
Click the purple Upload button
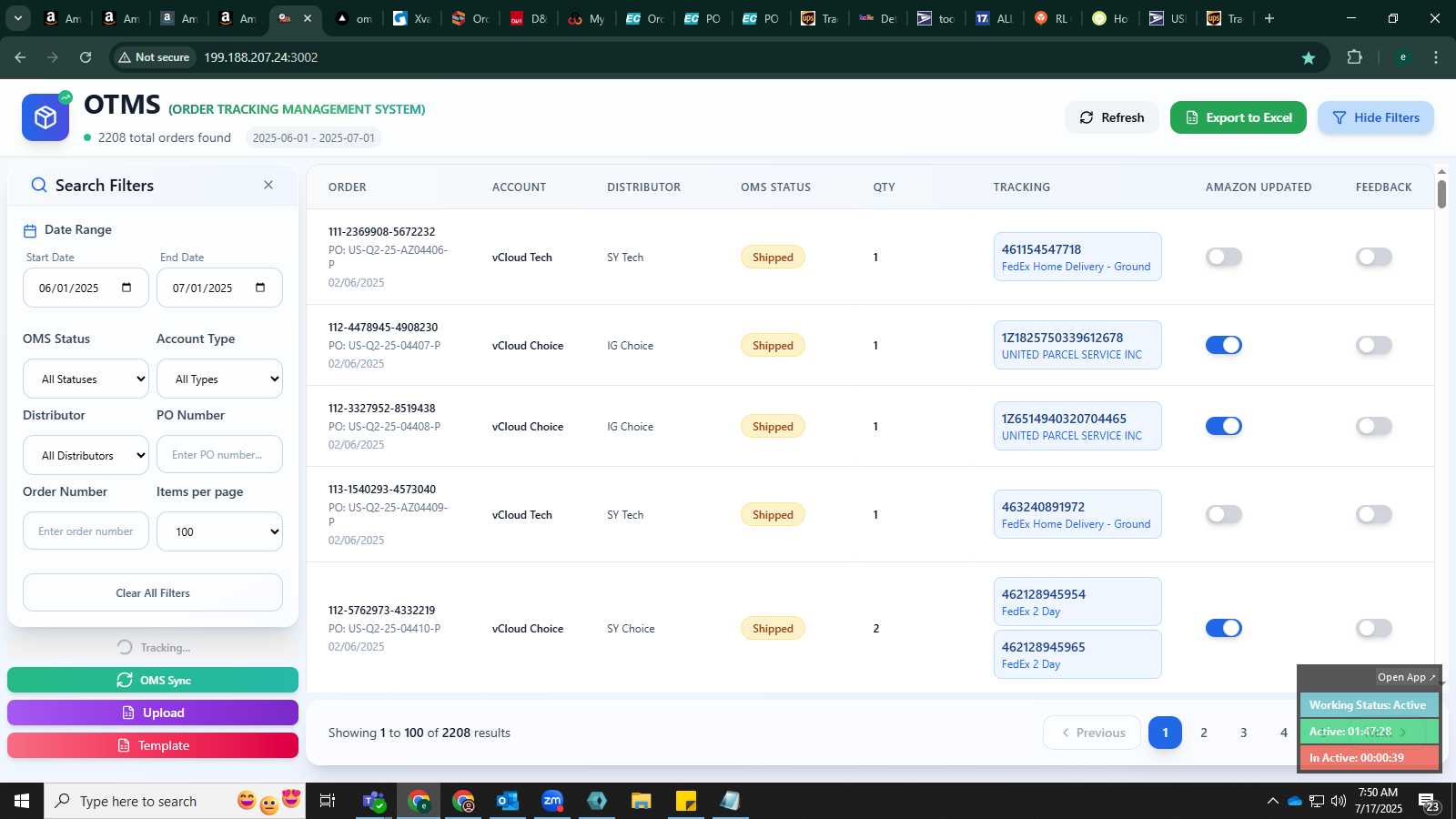pos(153,713)
